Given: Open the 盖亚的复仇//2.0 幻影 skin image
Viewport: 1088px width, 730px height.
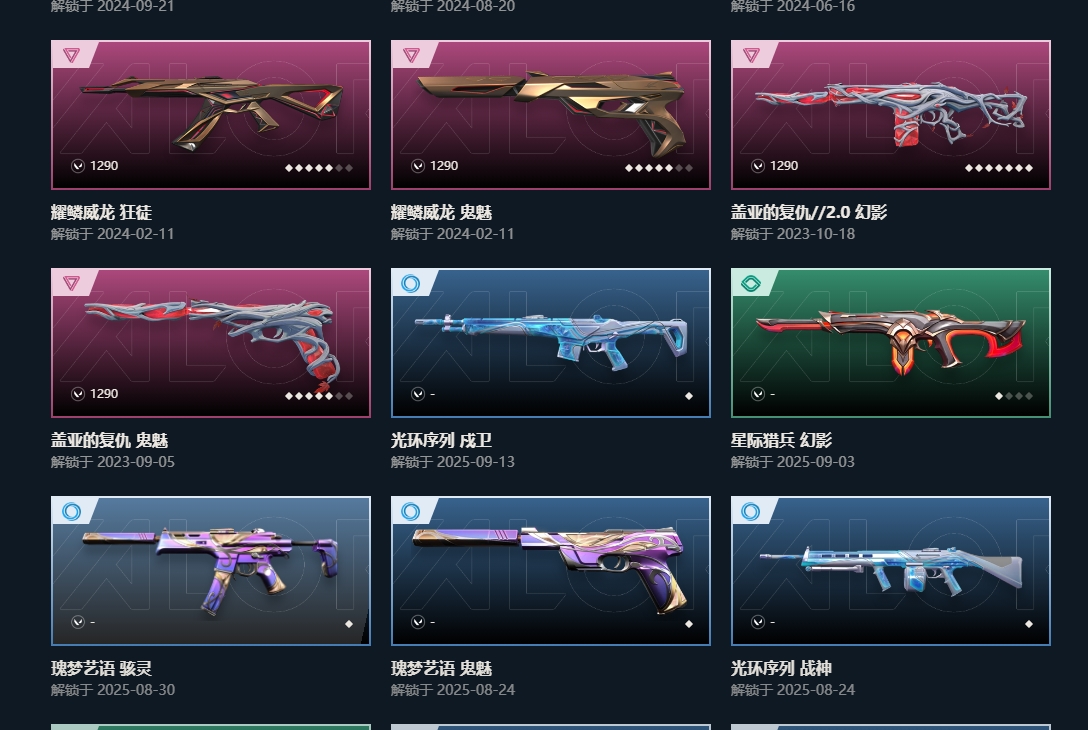Looking at the screenshot, I should pyautogui.click(x=891, y=114).
